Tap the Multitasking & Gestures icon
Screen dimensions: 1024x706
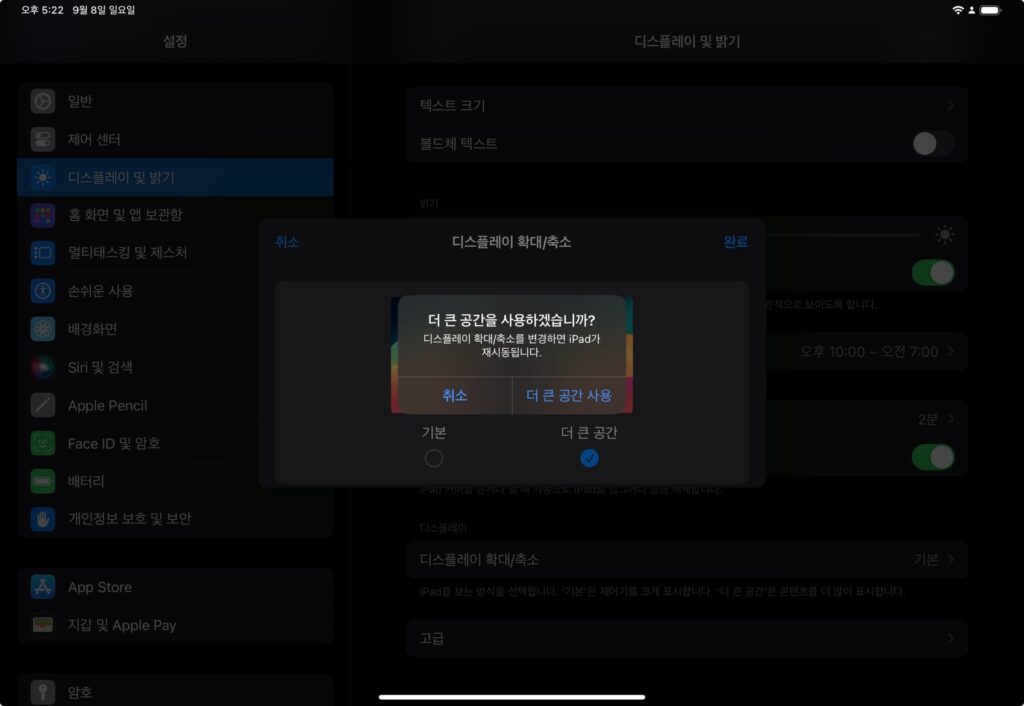coord(42,253)
